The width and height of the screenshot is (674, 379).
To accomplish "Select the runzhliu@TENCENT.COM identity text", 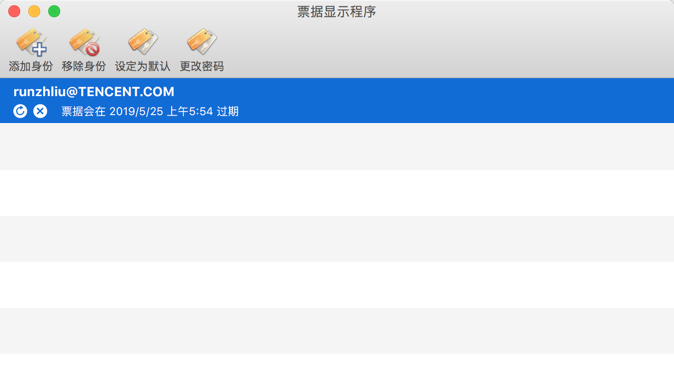I will (94, 92).
